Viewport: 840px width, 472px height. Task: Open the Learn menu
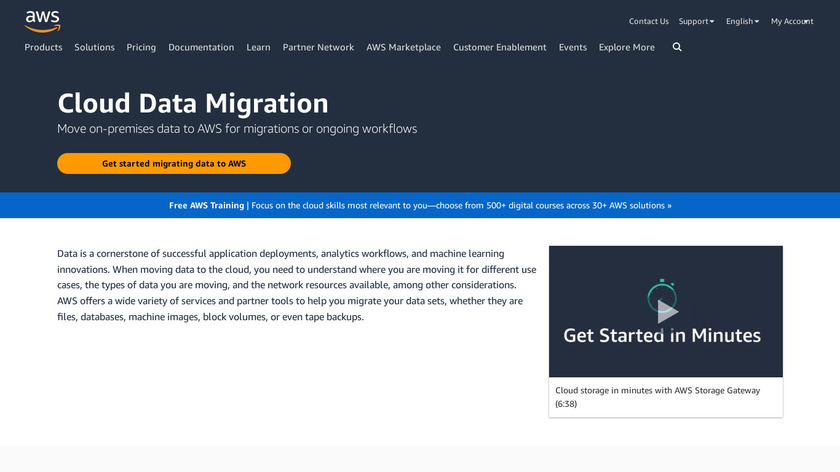click(258, 47)
